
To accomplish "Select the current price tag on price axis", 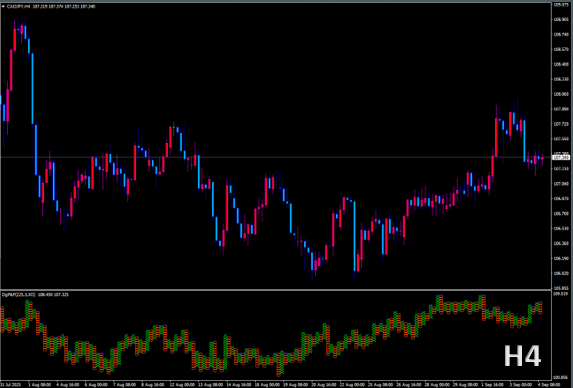I will click(x=561, y=157).
